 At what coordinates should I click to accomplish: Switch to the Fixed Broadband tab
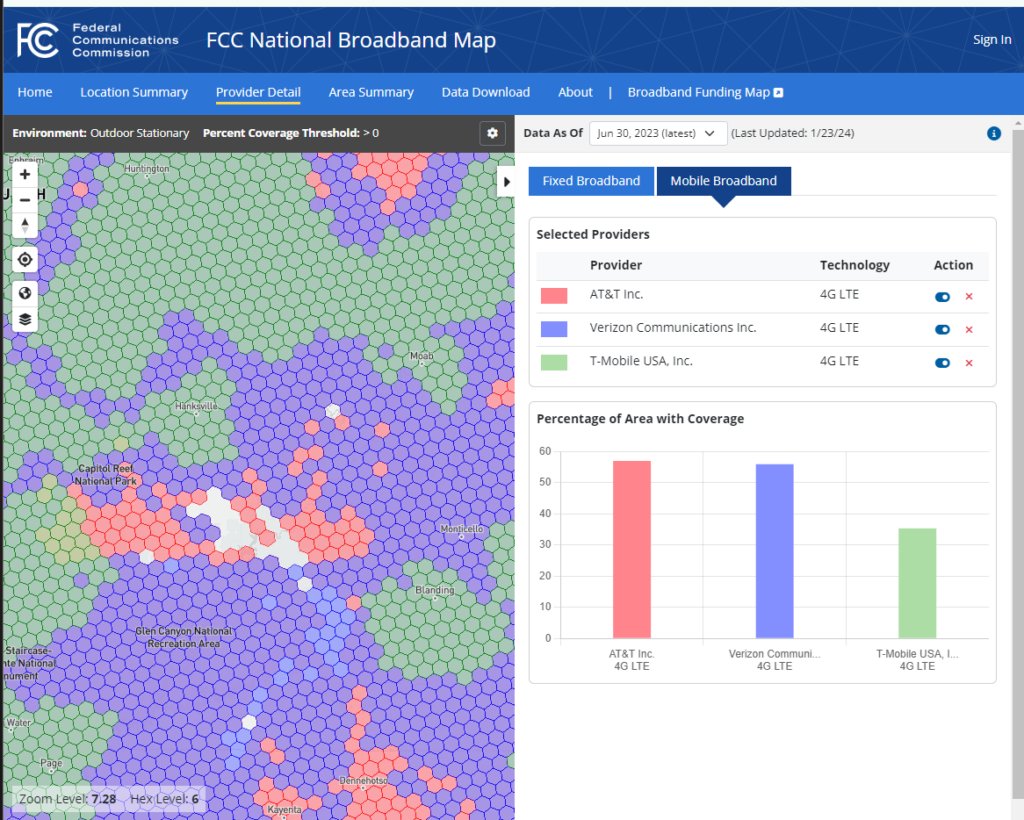click(591, 181)
